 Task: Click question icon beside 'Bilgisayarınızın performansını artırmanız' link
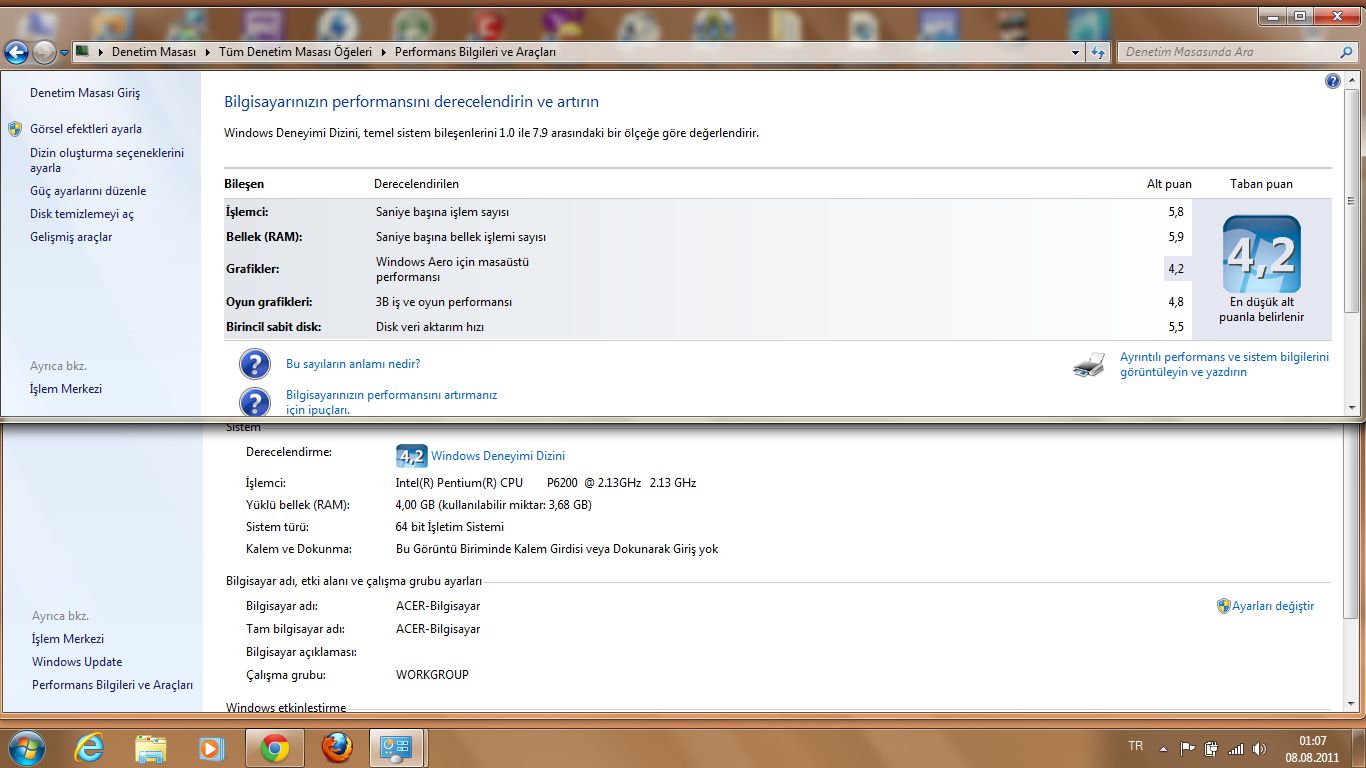coord(255,402)
